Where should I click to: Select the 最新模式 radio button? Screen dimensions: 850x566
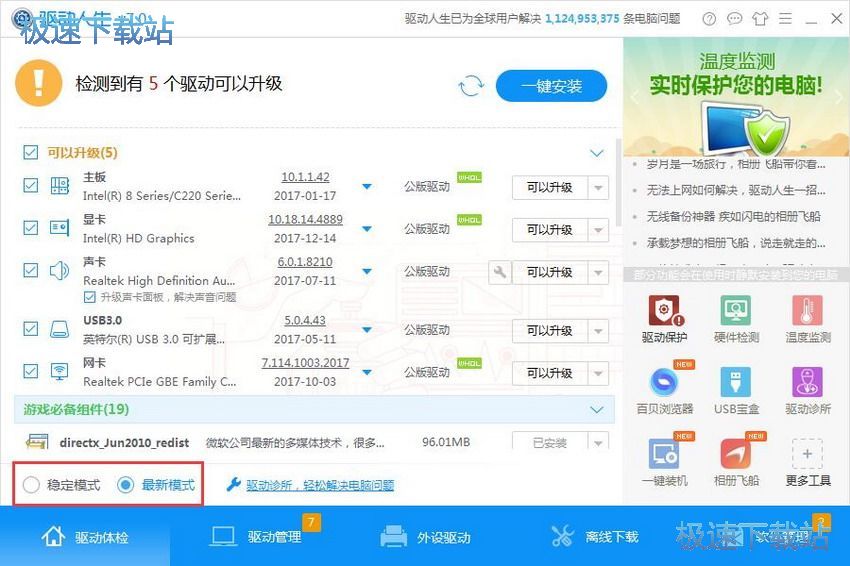tap(126, 485)
